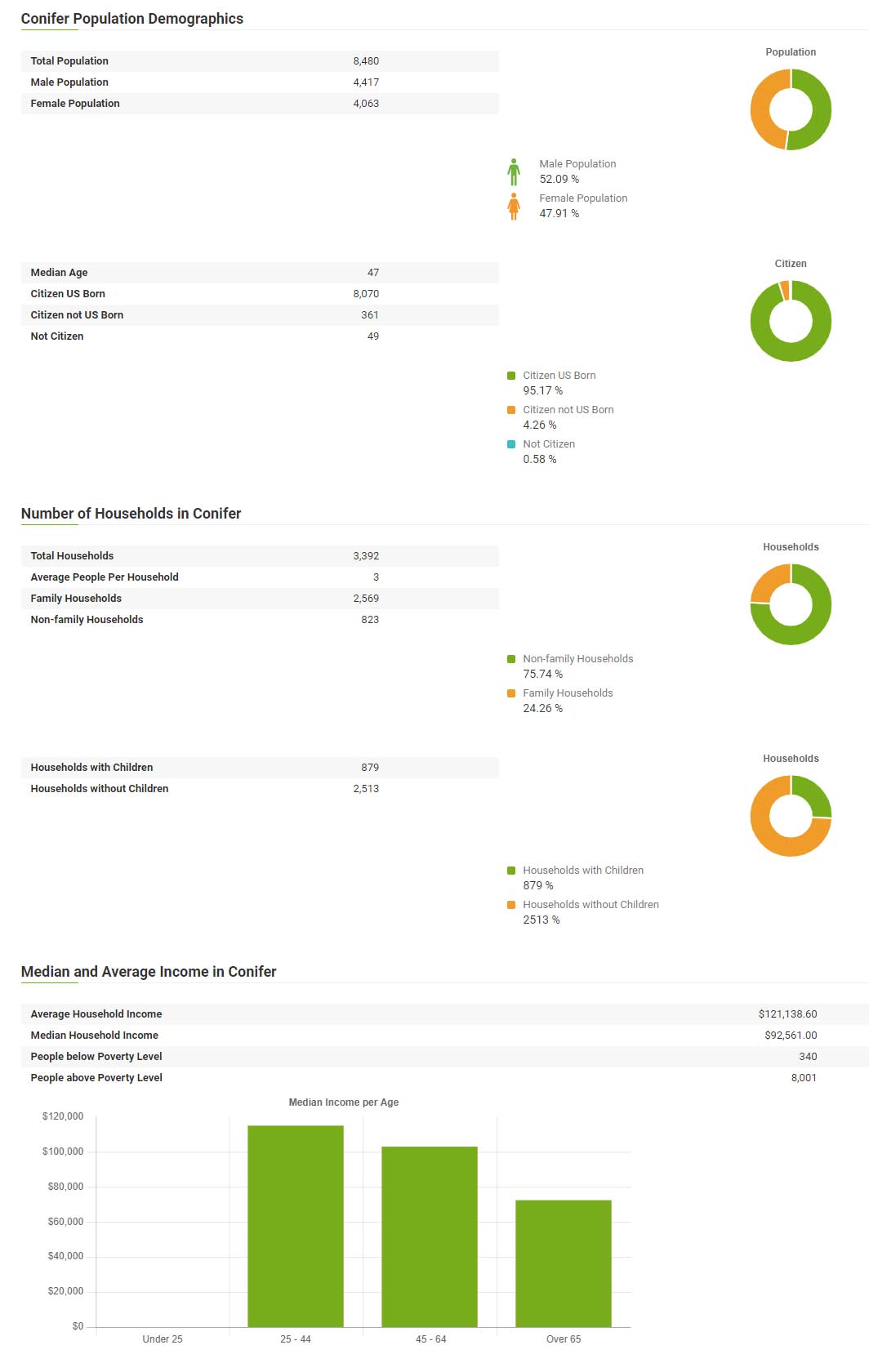Select the Total Population value 8,480
The width and height of the screenshot is (869, 1372).
click(x=366, y=61)
